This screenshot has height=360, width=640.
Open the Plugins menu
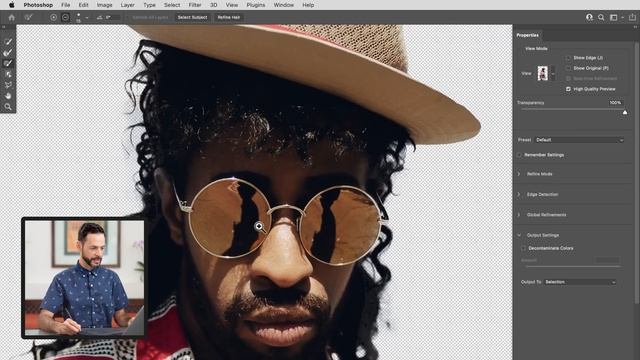click(x=256, y=5)
